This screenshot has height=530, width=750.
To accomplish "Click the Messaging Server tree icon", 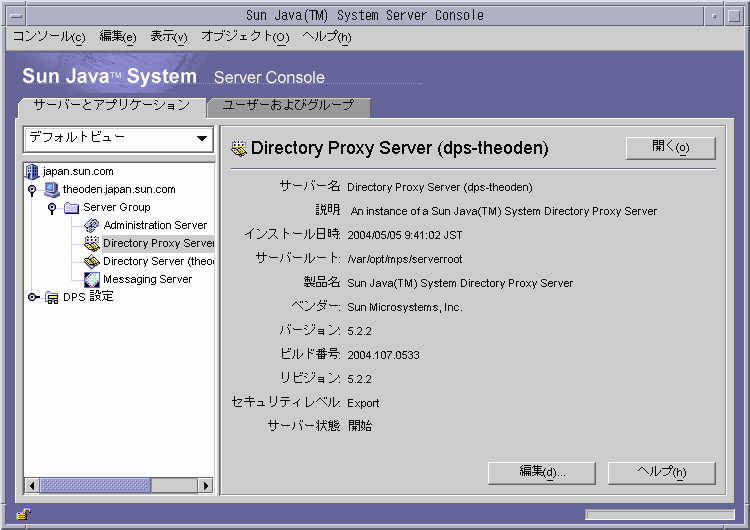I will (91, 279).
